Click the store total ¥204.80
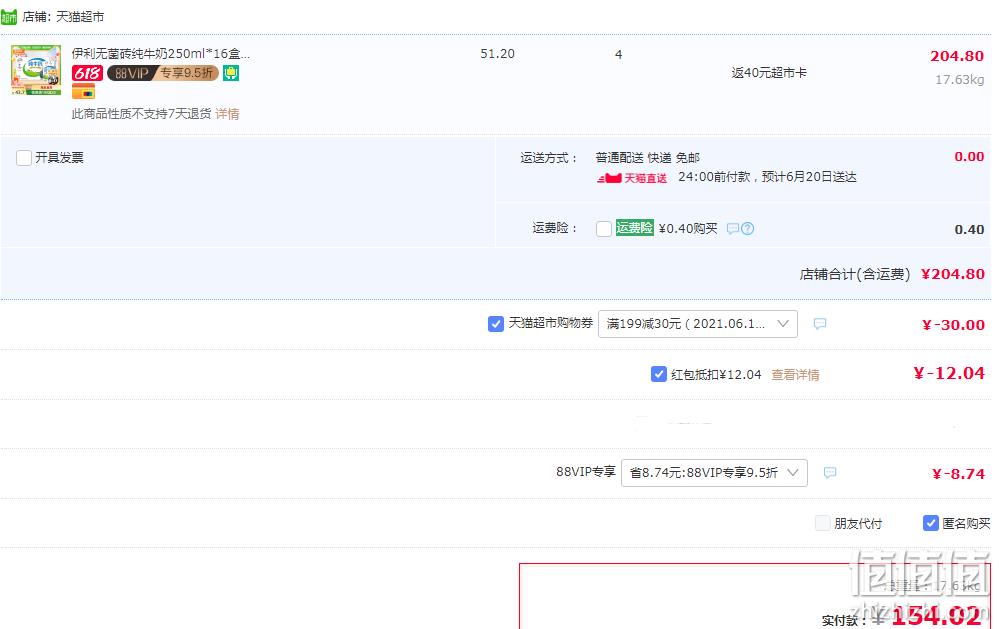The width and height of the screenshot is (999, 629). tap(953, 274)
